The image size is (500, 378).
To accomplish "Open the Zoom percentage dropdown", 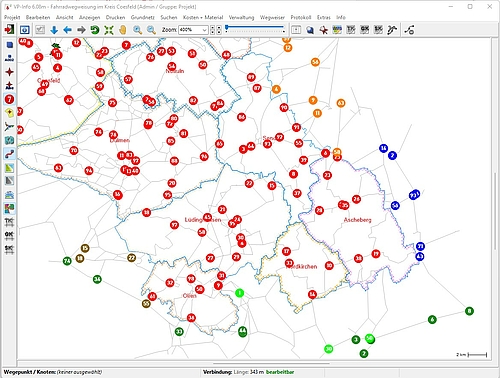I will pos(193,30).
